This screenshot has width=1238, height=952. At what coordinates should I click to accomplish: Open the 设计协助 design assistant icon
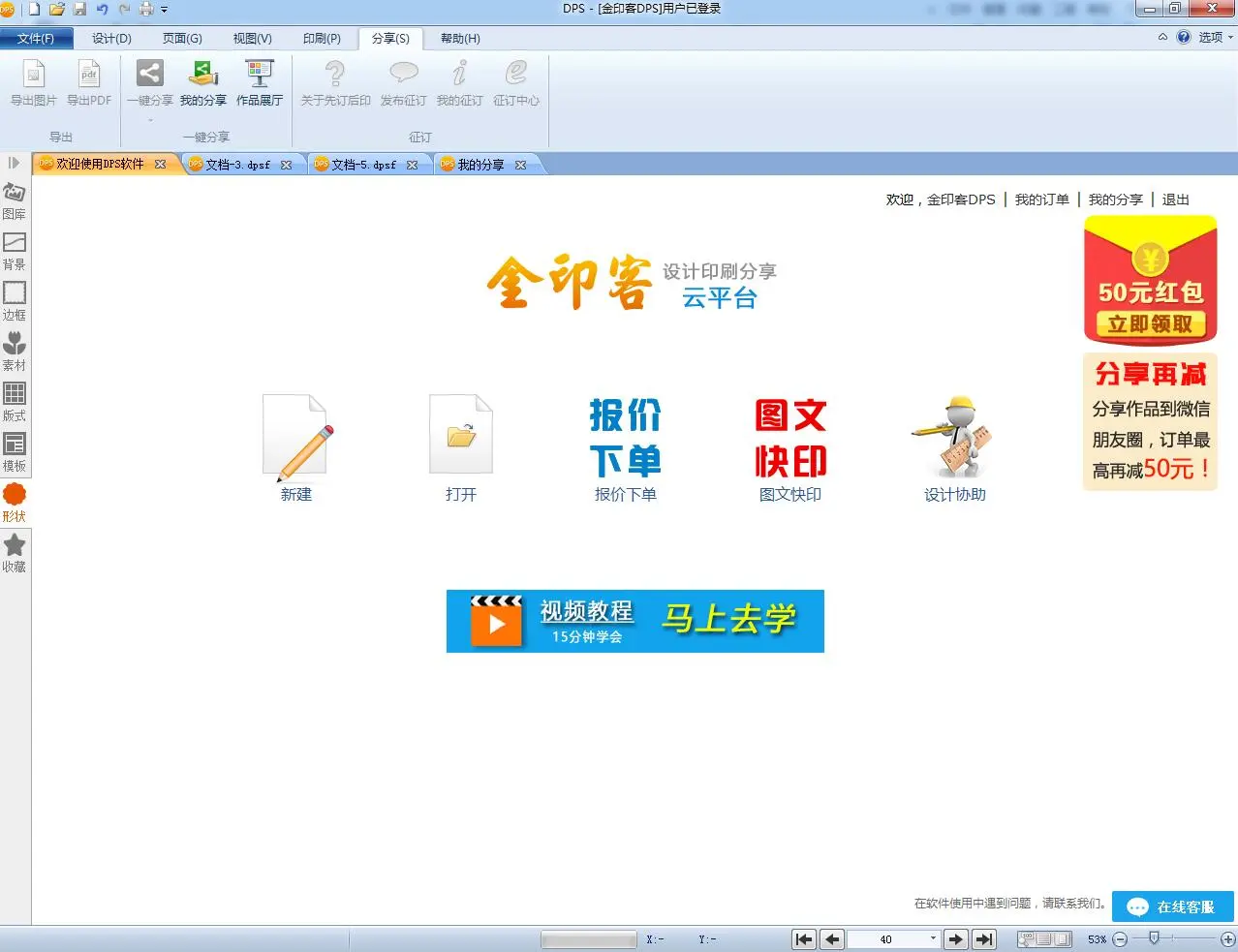[x=954, y=439]
